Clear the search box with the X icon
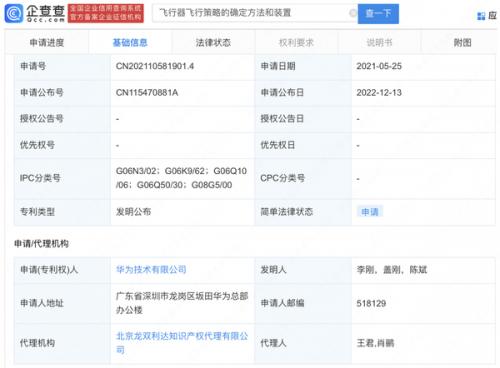The height and width of the screenshot is (368, 500). point(352,13)
